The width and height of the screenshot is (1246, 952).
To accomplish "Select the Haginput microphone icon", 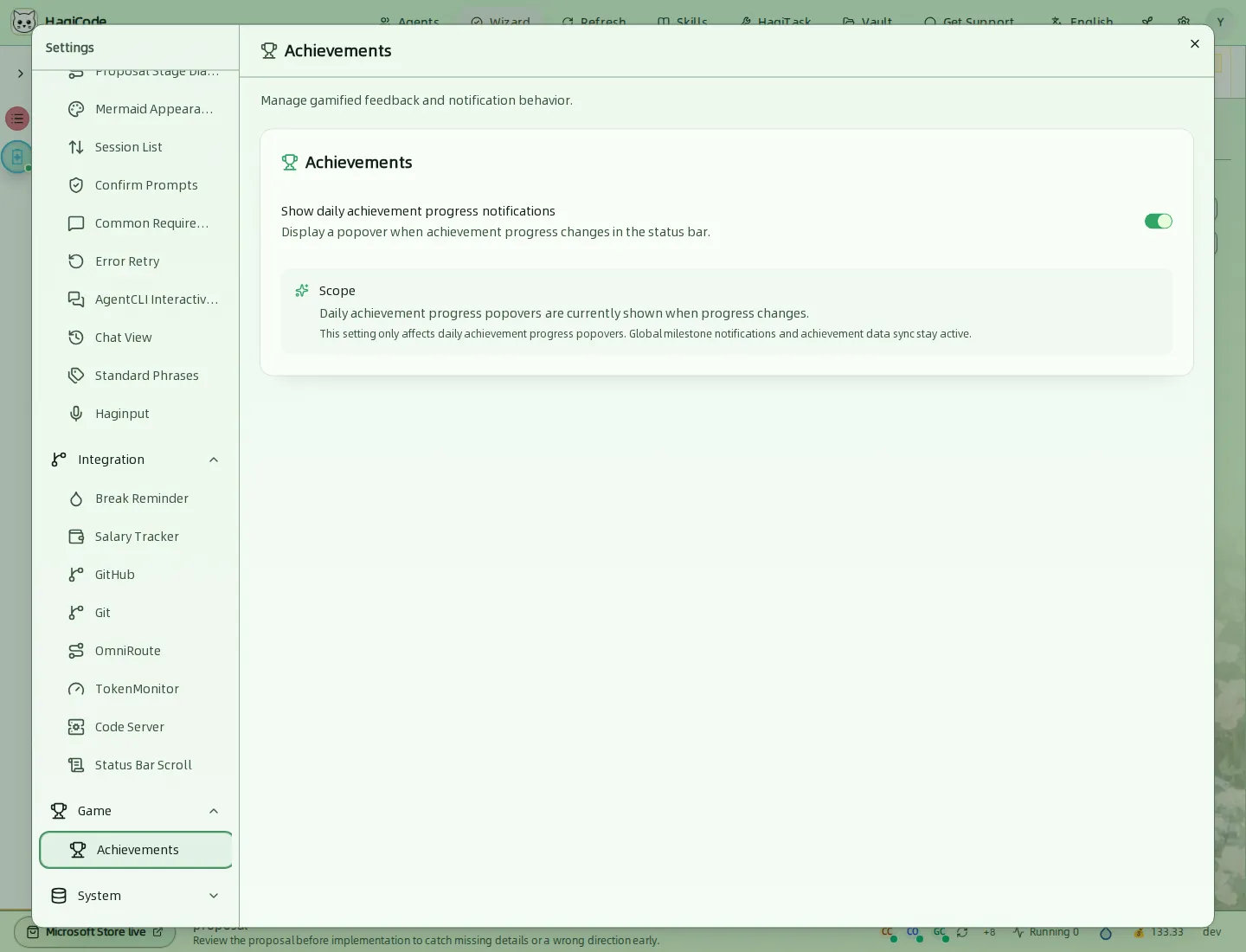I will (x=76, y=414).
